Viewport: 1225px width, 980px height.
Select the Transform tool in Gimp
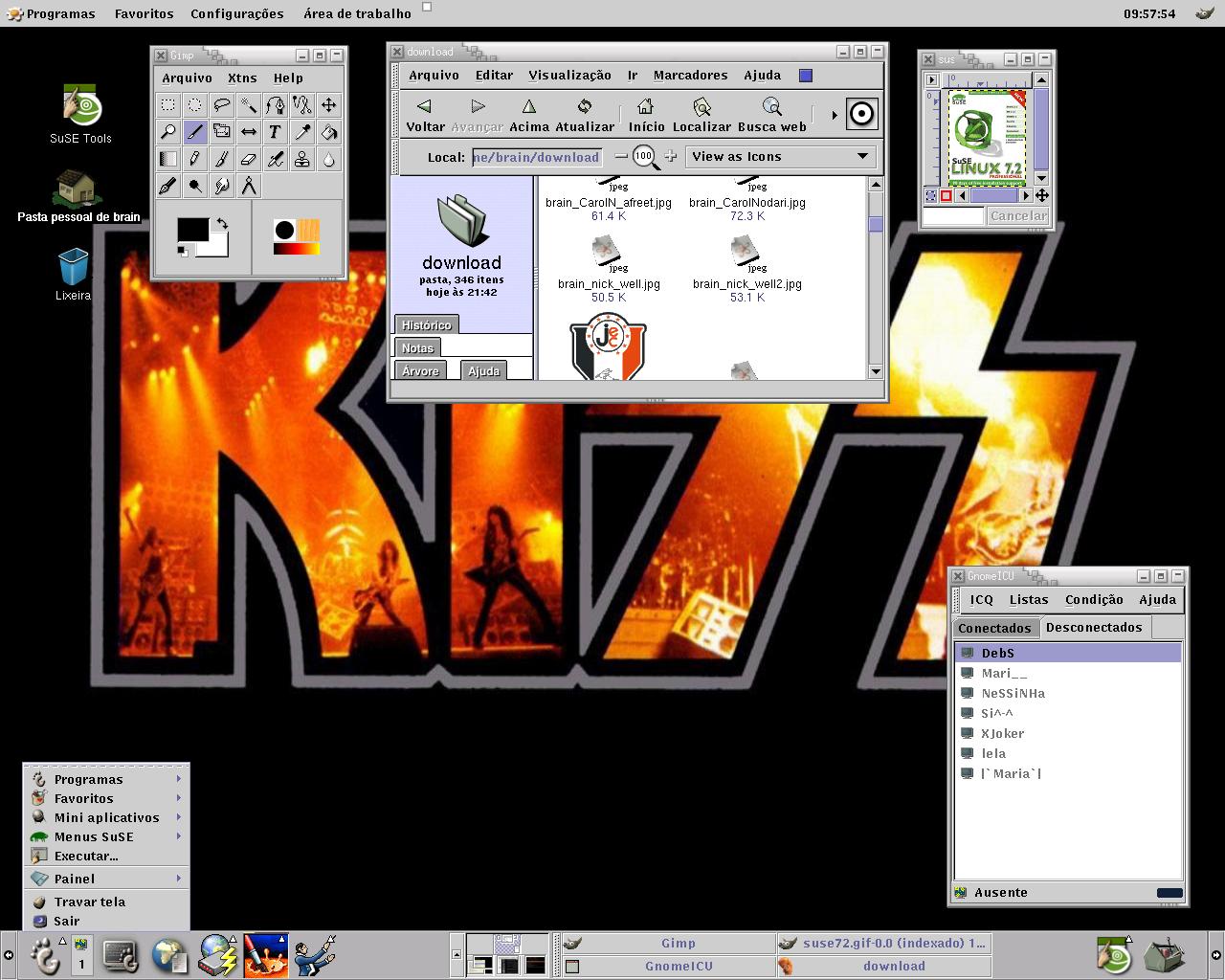(221, 132)
